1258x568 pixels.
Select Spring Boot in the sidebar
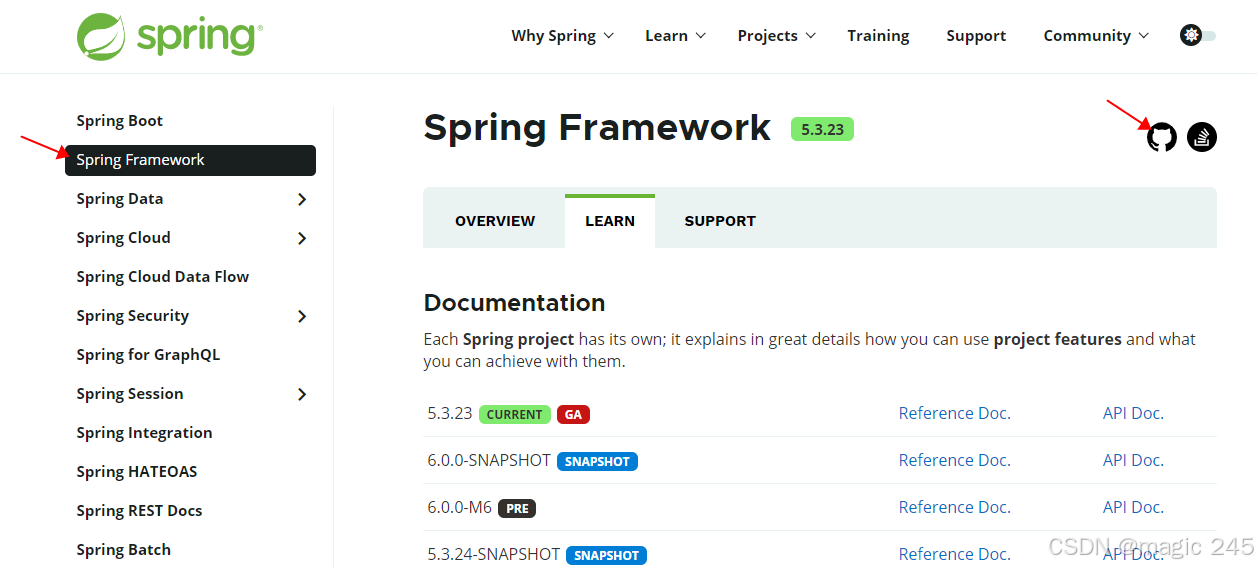tap(119, 121)
